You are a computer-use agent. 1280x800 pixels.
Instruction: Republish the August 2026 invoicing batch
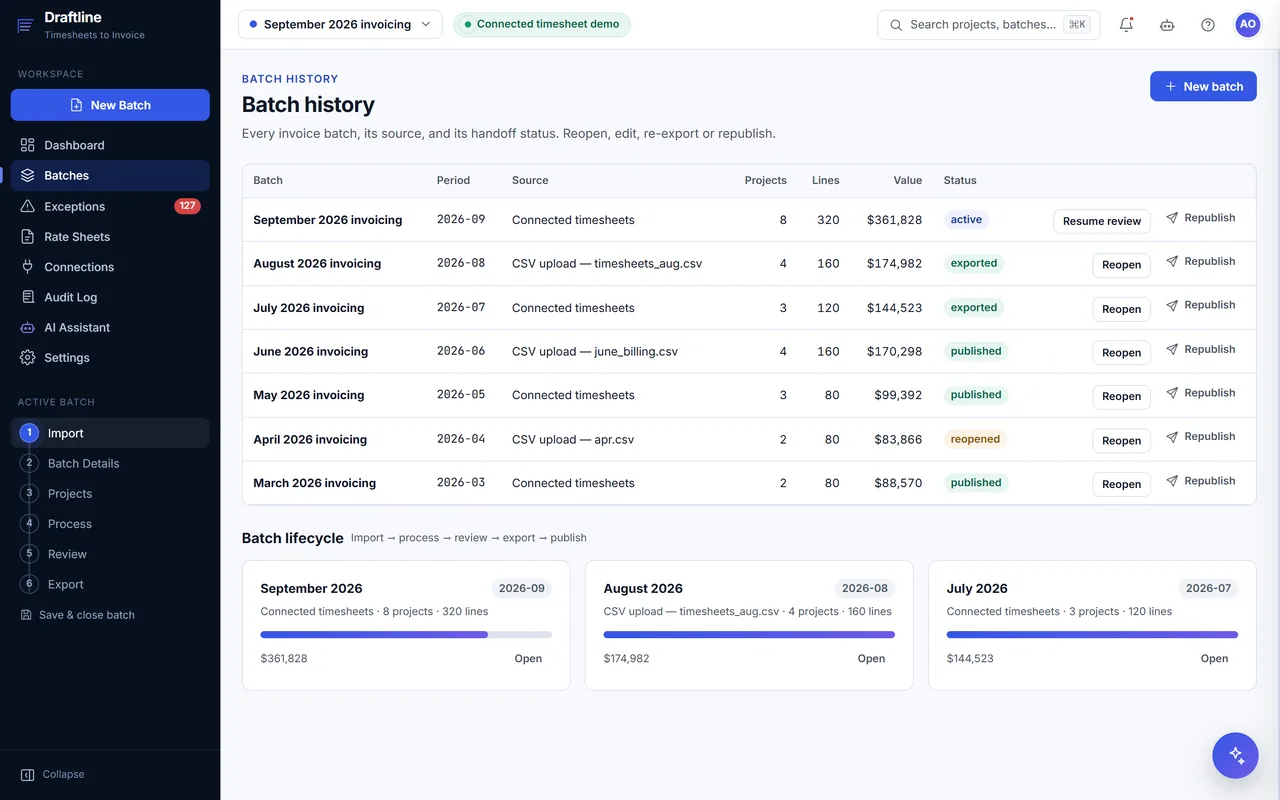[x=1201, y=262]
